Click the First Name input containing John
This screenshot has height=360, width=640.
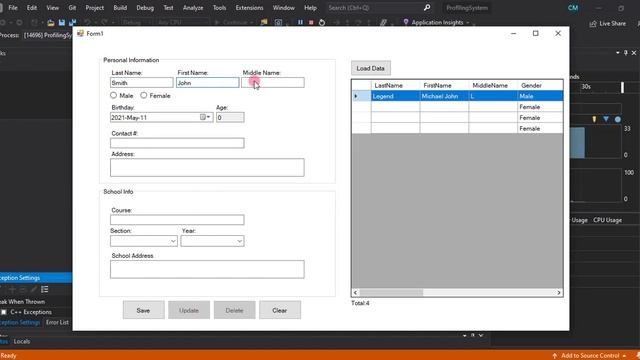[x=207, y=83]
